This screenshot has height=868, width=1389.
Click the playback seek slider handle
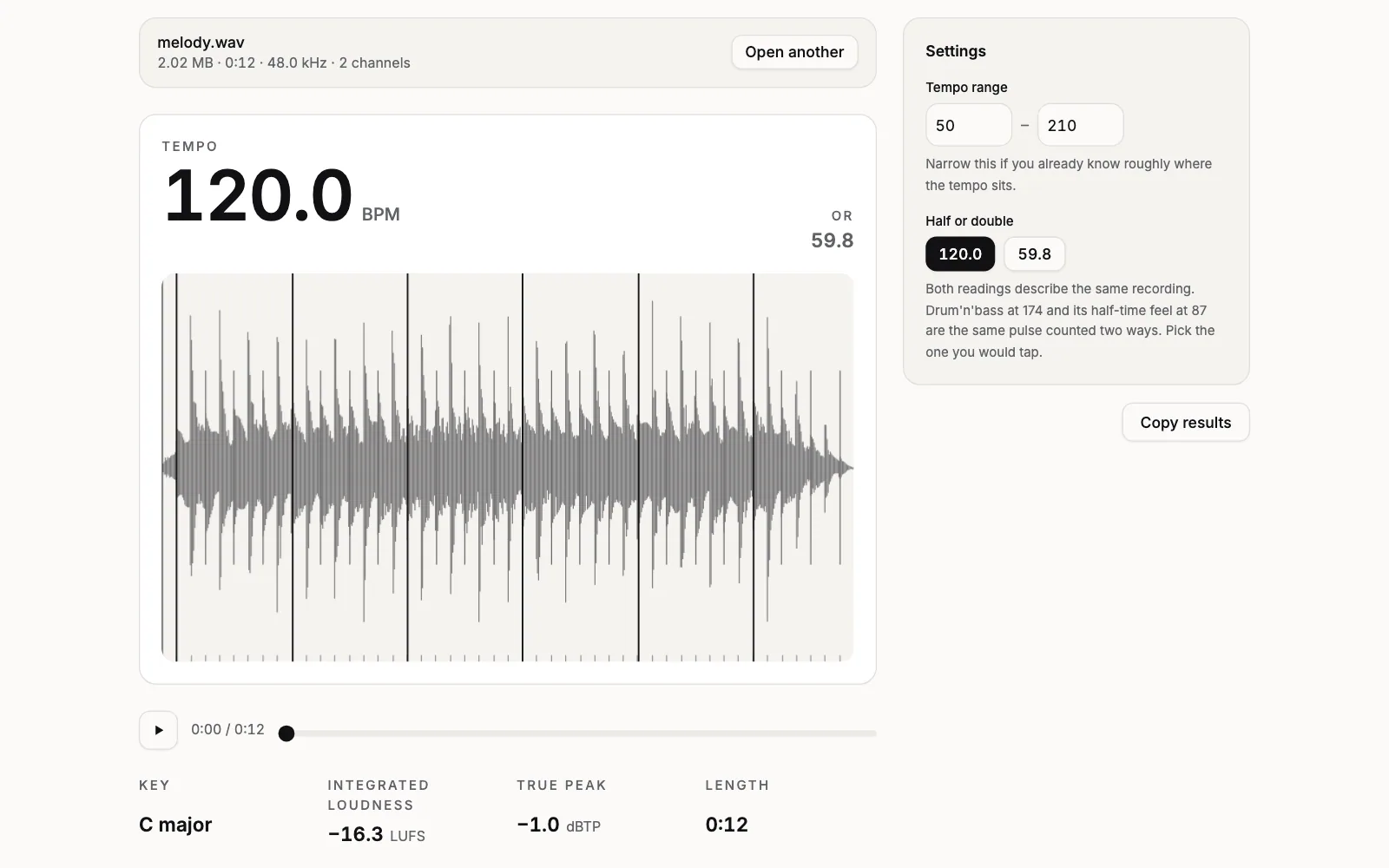(x=286, y=733)
